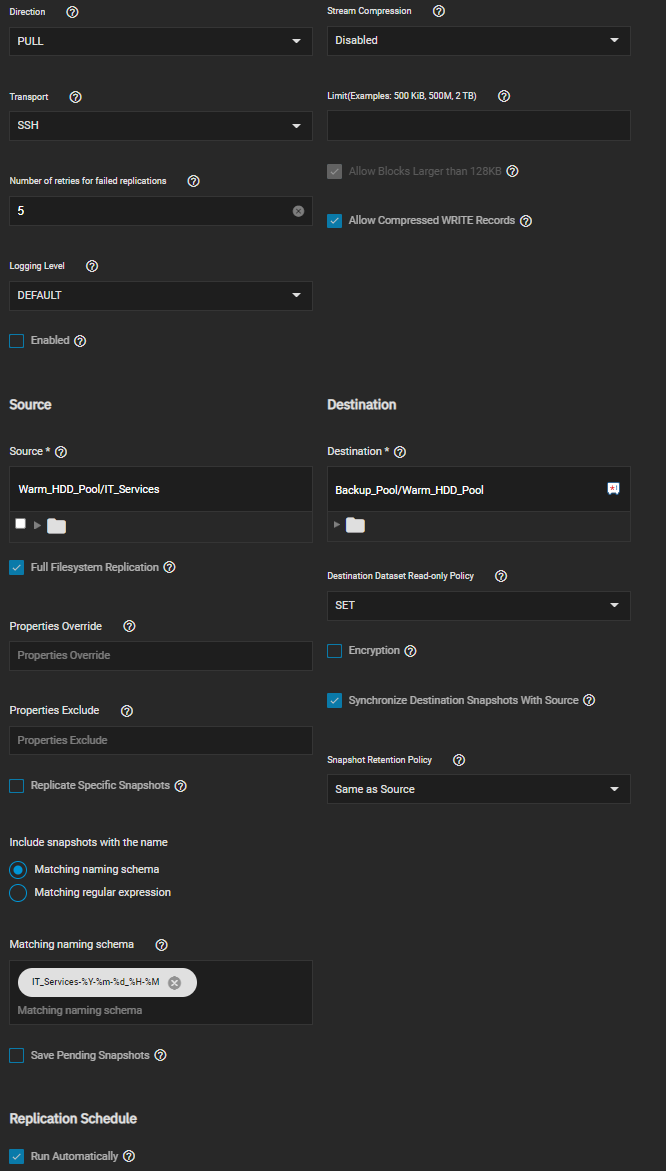Screen dimensions: 666x1171
Task: Toggle Synchronize Destination Snapshots With Source
Action: pyautogui.click(x=334, y=701)
